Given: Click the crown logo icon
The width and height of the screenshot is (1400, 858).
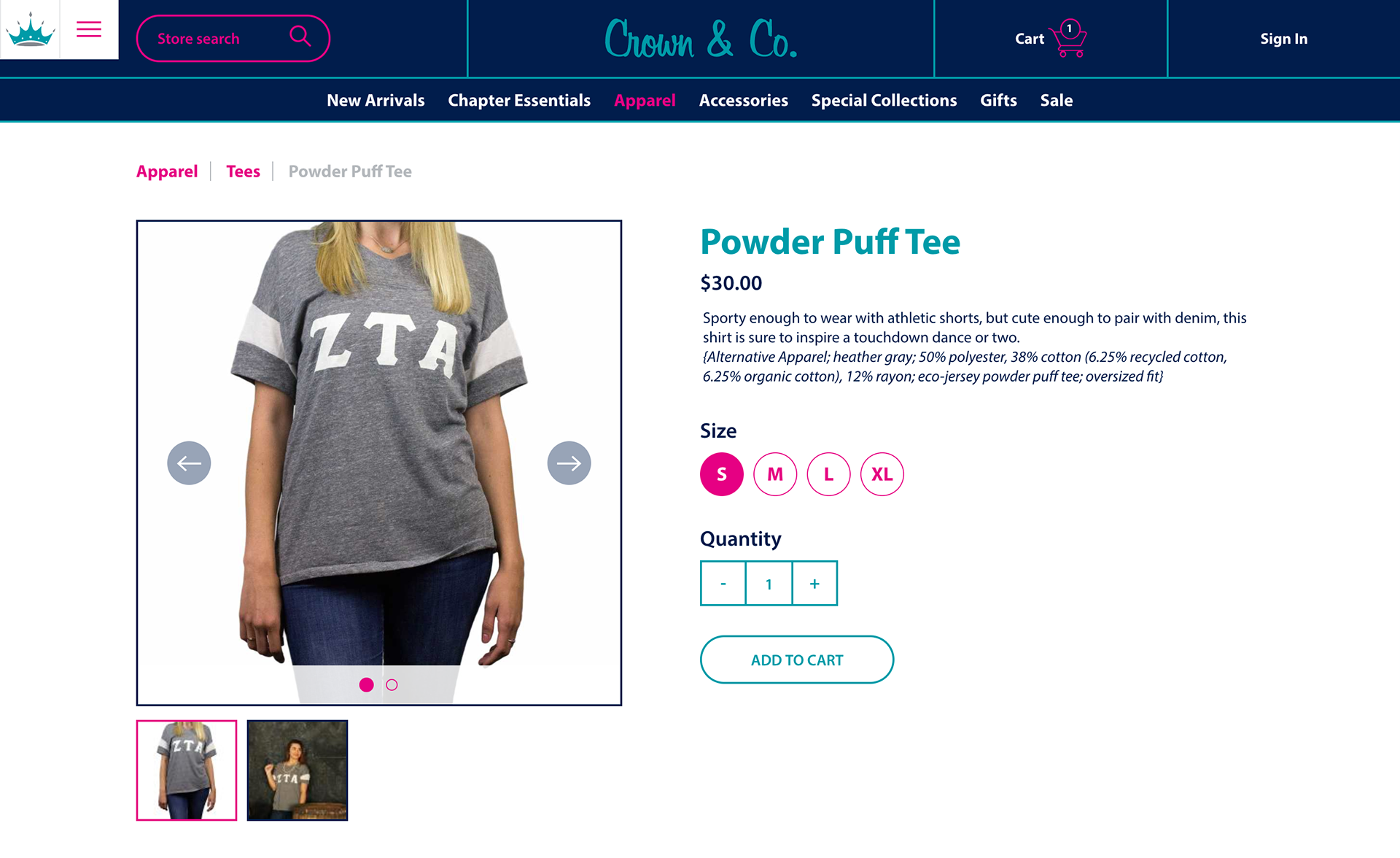Looking at the screenshot, I should [x=30, y=30].
